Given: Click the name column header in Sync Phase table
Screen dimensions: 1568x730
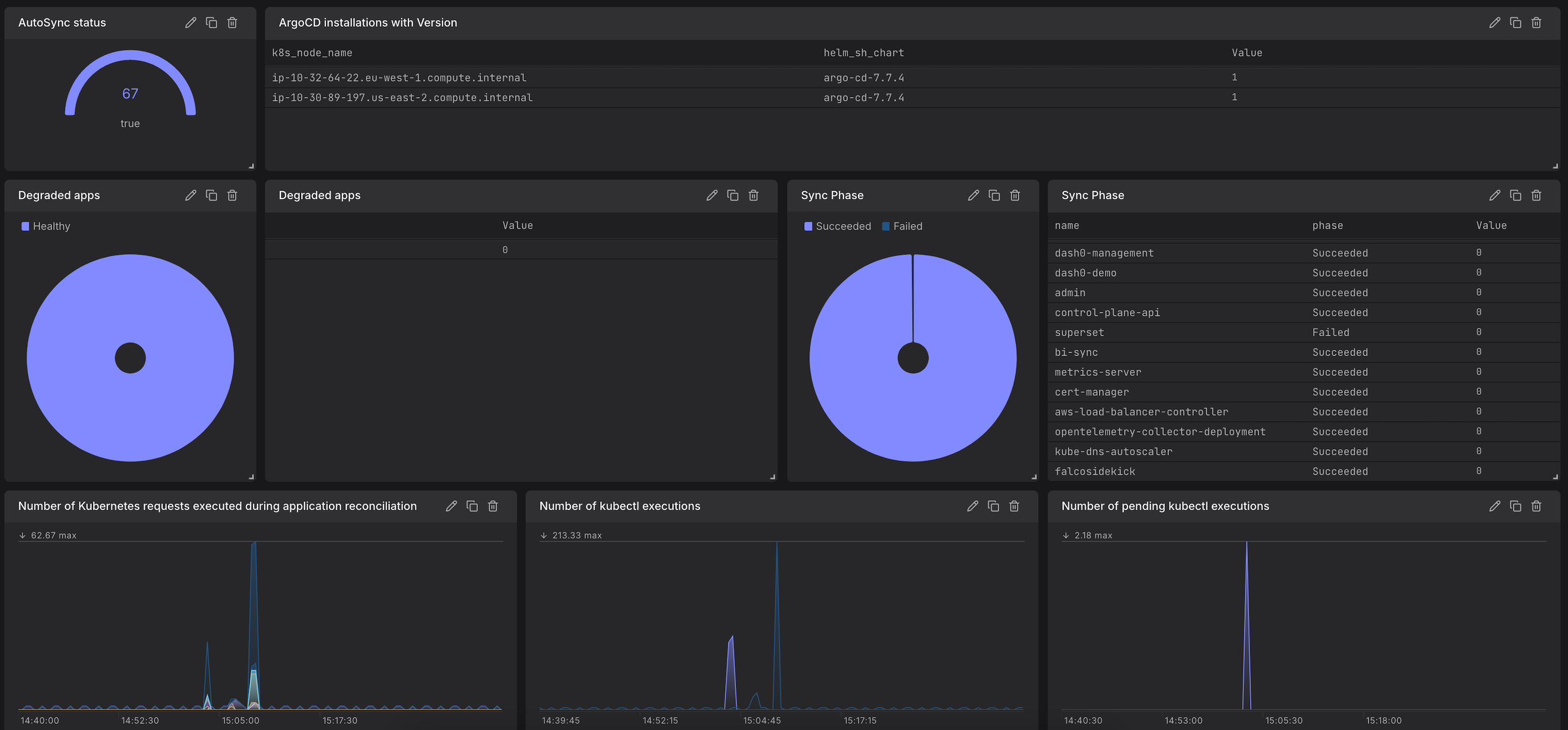Looking at the screenshot, I should tap(1066, 225).
